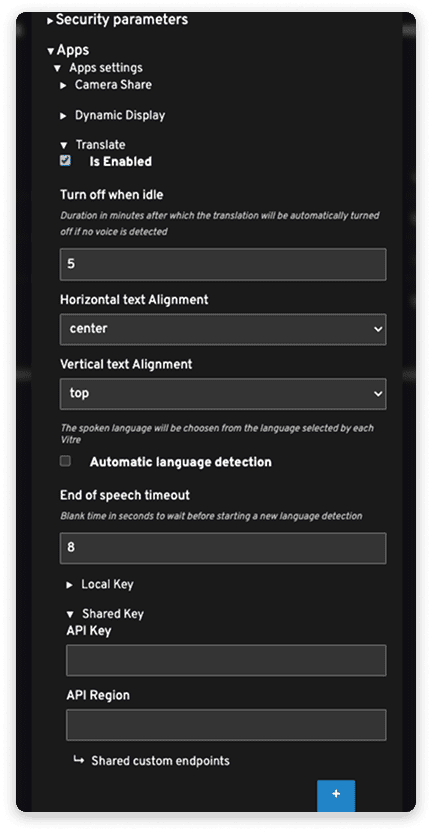Expand the Dynamic Display settings
The height and width of the screenshot is (832, 432).
pos(113,115)
